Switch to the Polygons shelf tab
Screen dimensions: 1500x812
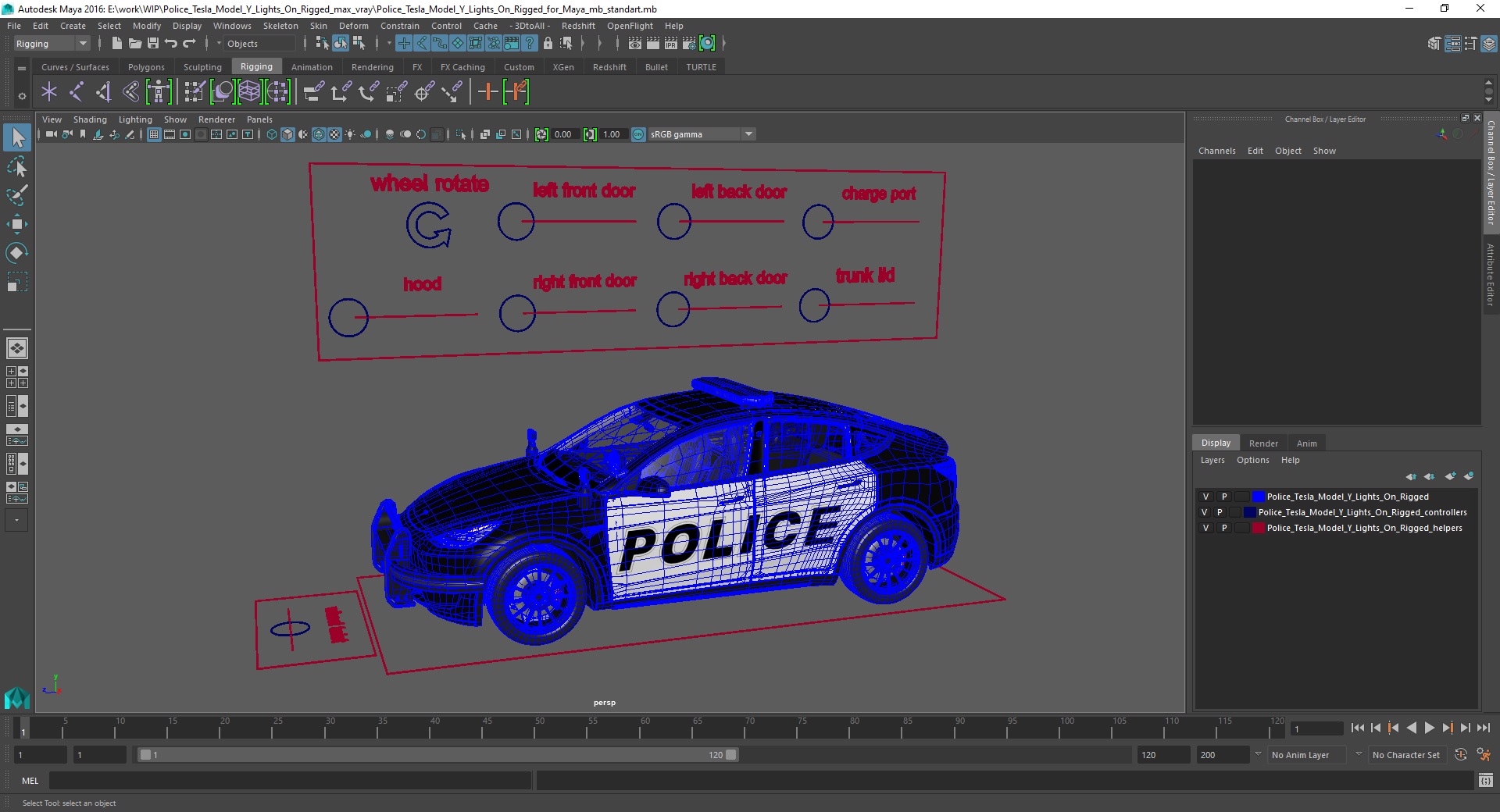tap(146, 67)
